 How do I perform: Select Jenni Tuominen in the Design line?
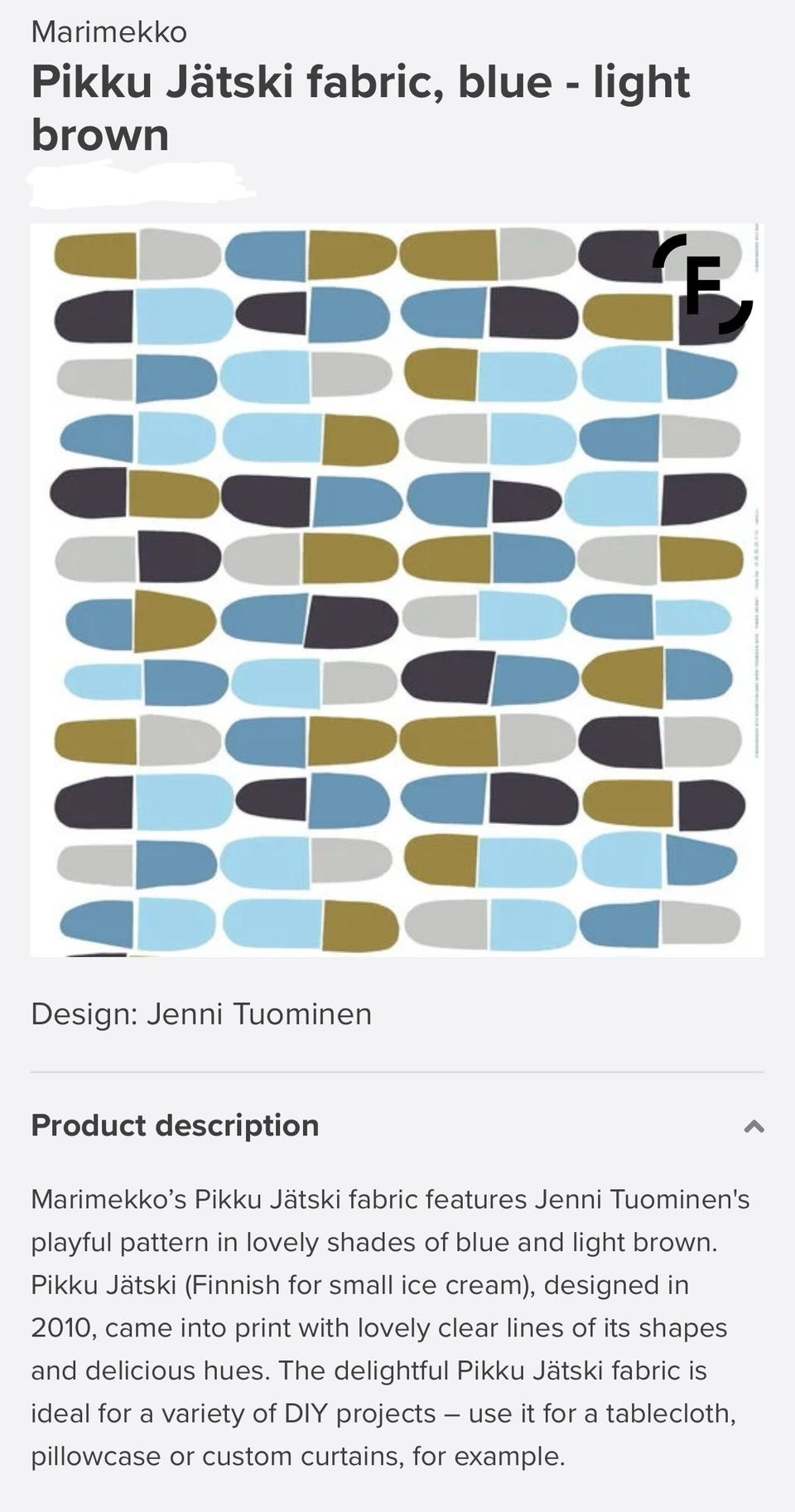[x=259, y=1014]
